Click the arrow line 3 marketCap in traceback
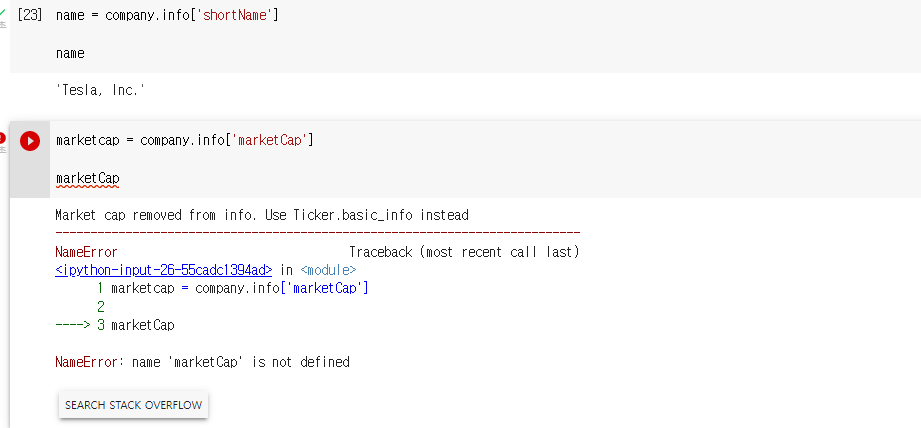 pos(115,325)
